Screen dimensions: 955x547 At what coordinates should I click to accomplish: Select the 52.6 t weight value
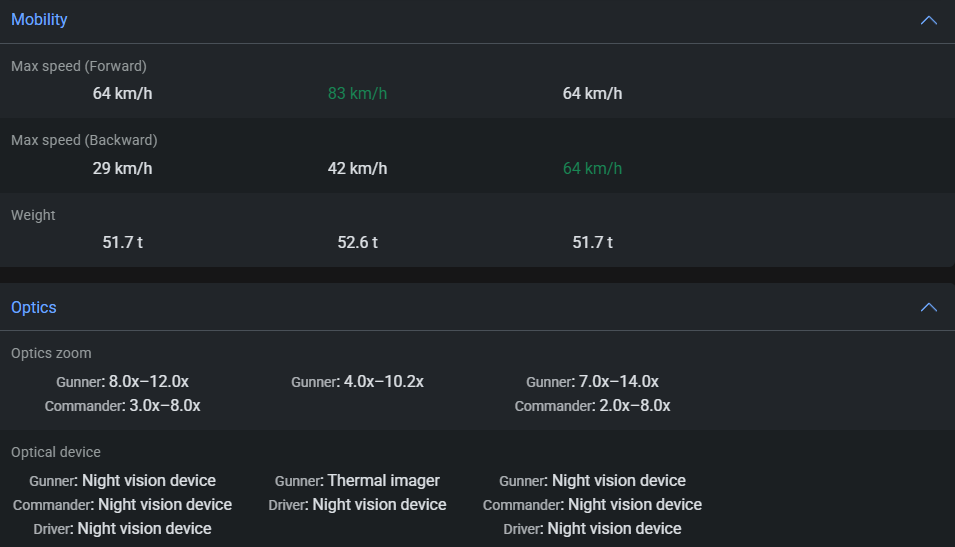(357, 242)
